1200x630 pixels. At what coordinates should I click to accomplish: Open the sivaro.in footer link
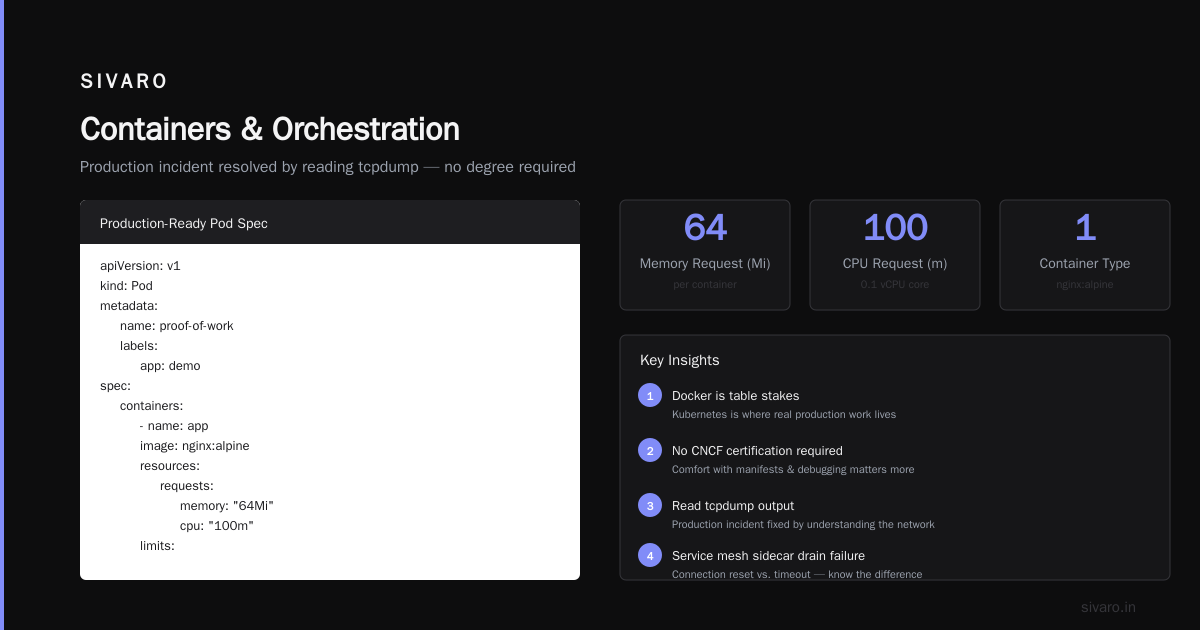pyautogui.click(x=1108, y=607)
